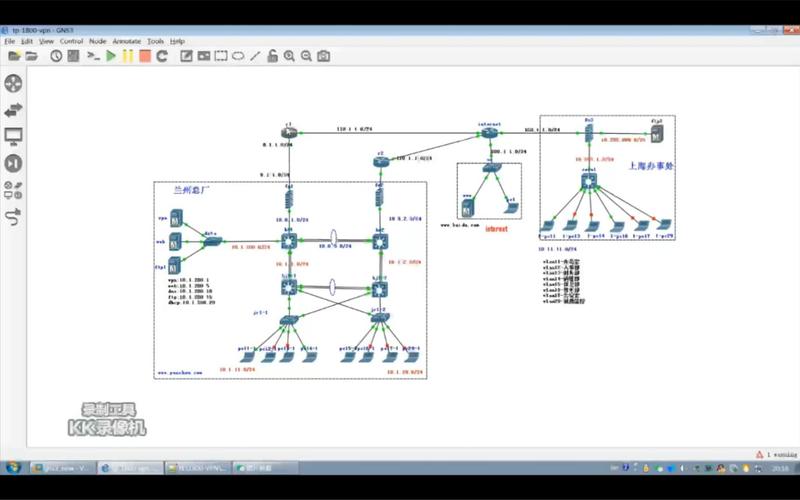Browse routers in the left device sidebar
The height and width of the screenshot is (500, 800).
[x=13, y=84]
